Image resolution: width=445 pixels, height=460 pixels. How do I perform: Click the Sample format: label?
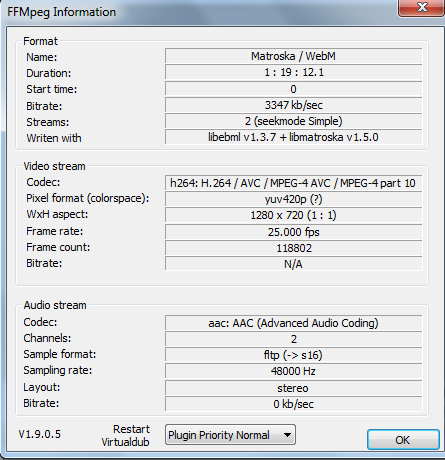[60, 354]
